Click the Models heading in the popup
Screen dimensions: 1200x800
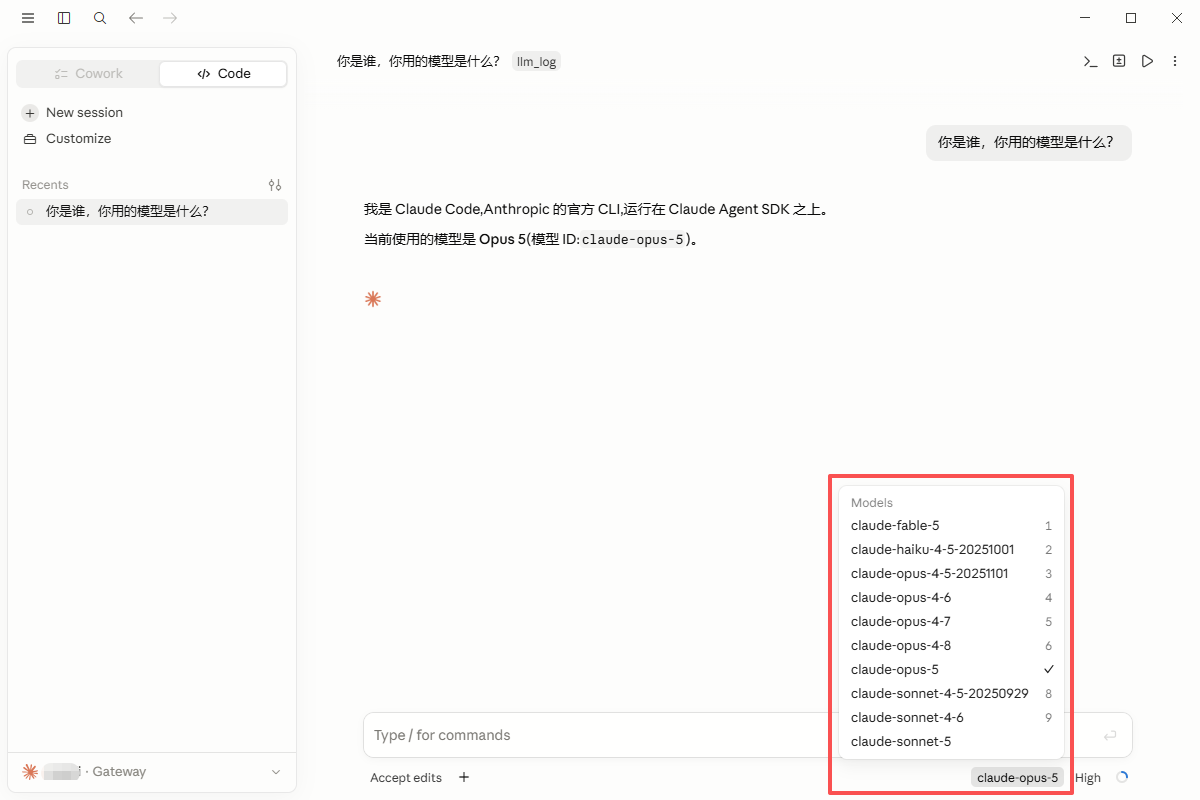(872, 503)
